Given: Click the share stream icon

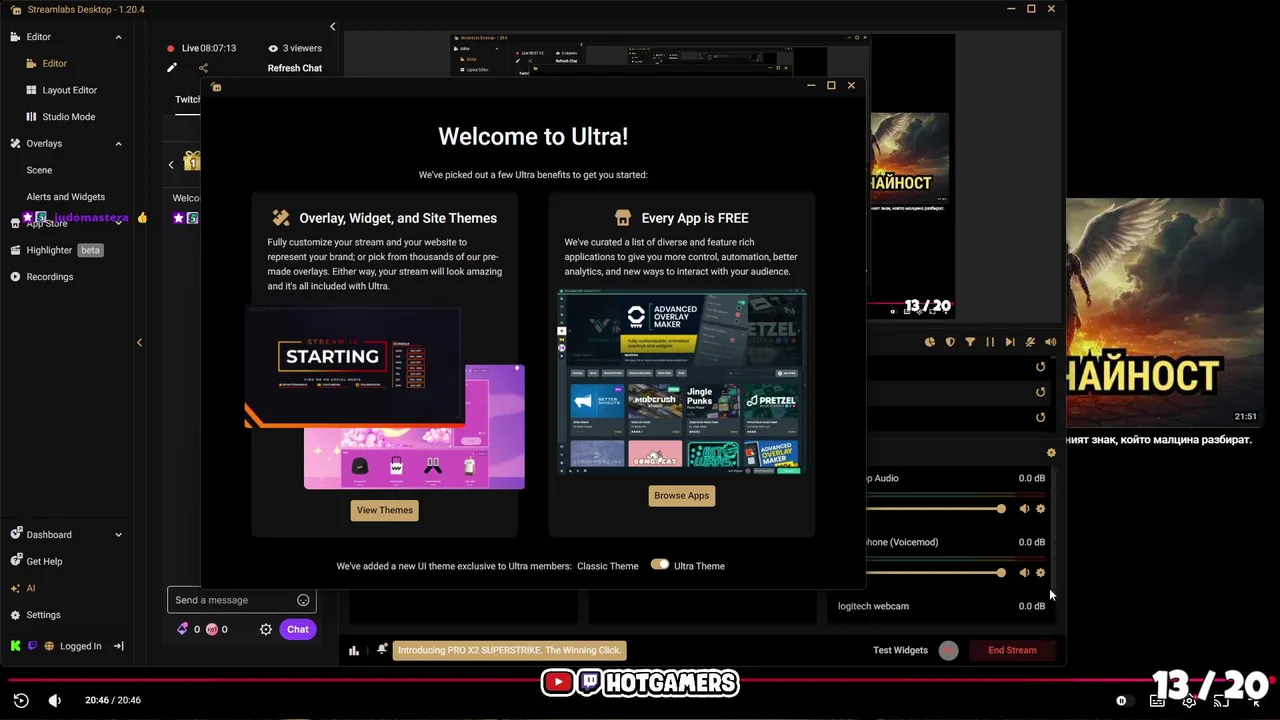Looking at the screenshot, I should click(203, 68).
